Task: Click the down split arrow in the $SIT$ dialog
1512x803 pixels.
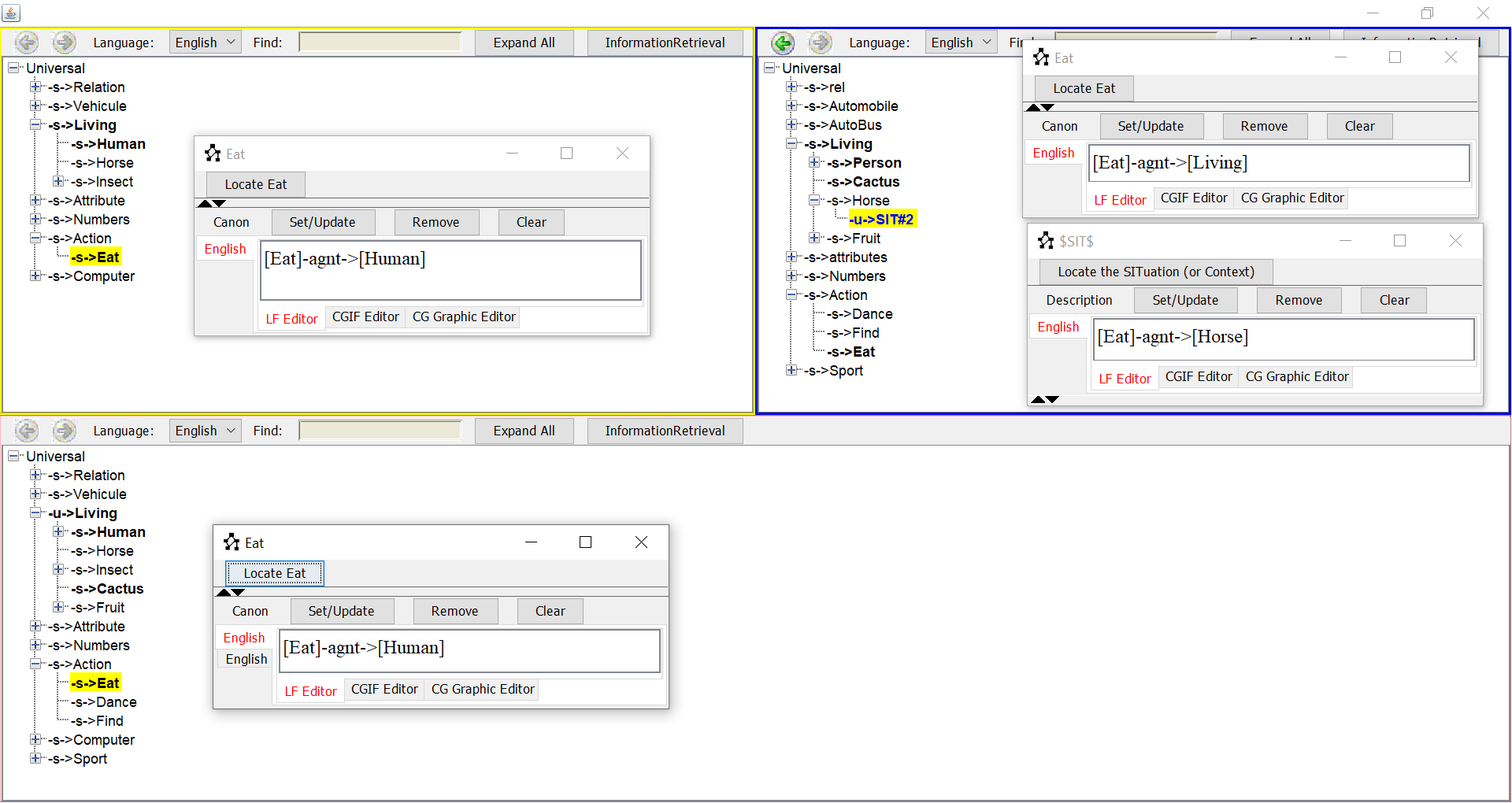Action: point(1053,400)
